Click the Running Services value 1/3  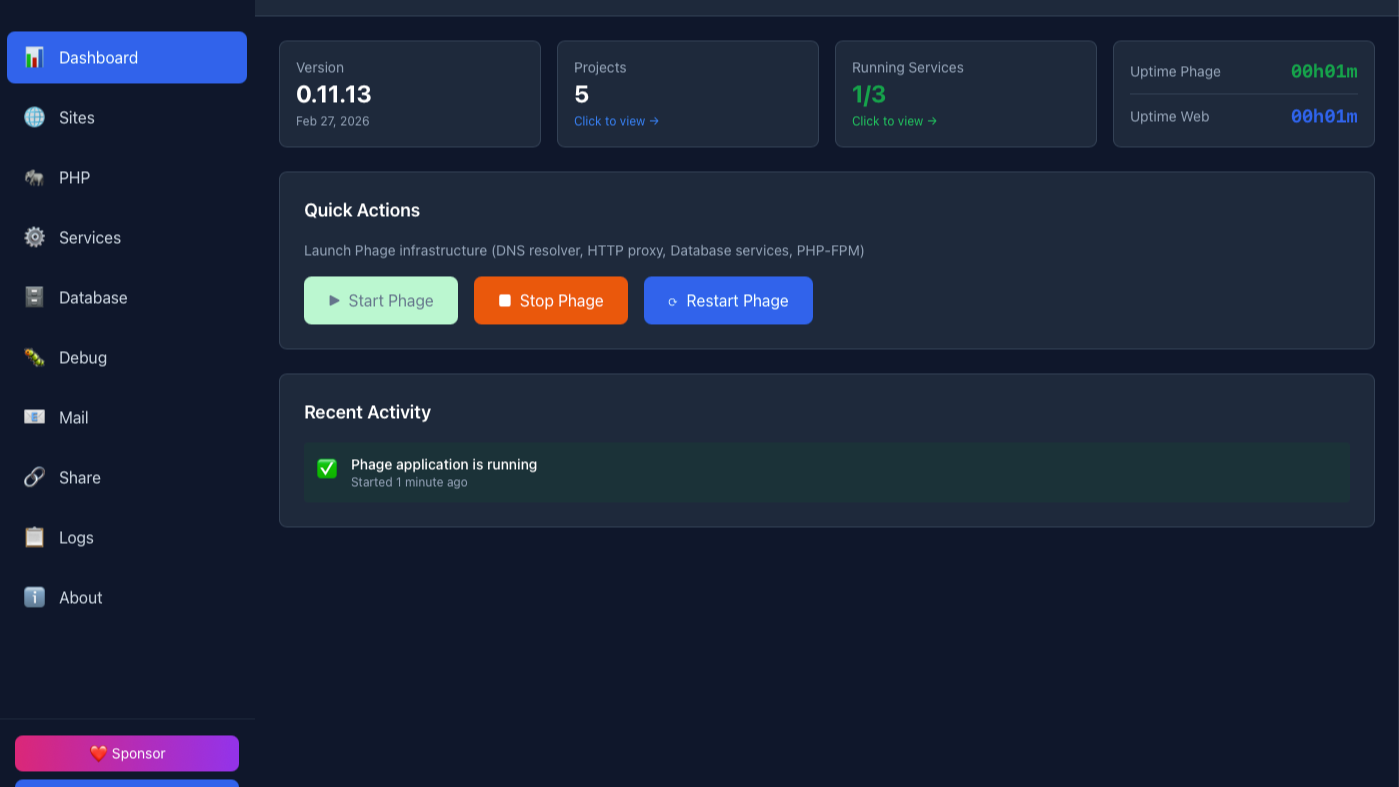(x=869, y=94)
